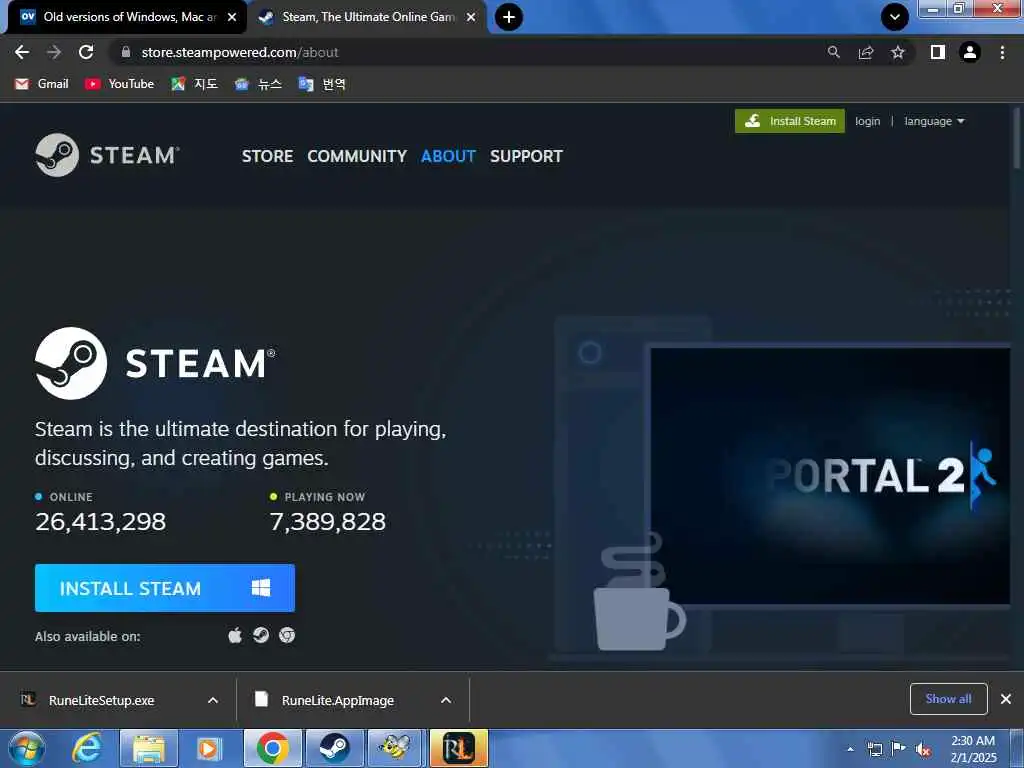This screenshot has height=768, width=1024.
Task: Open Action Center flag icon
Action: point(899,749)
